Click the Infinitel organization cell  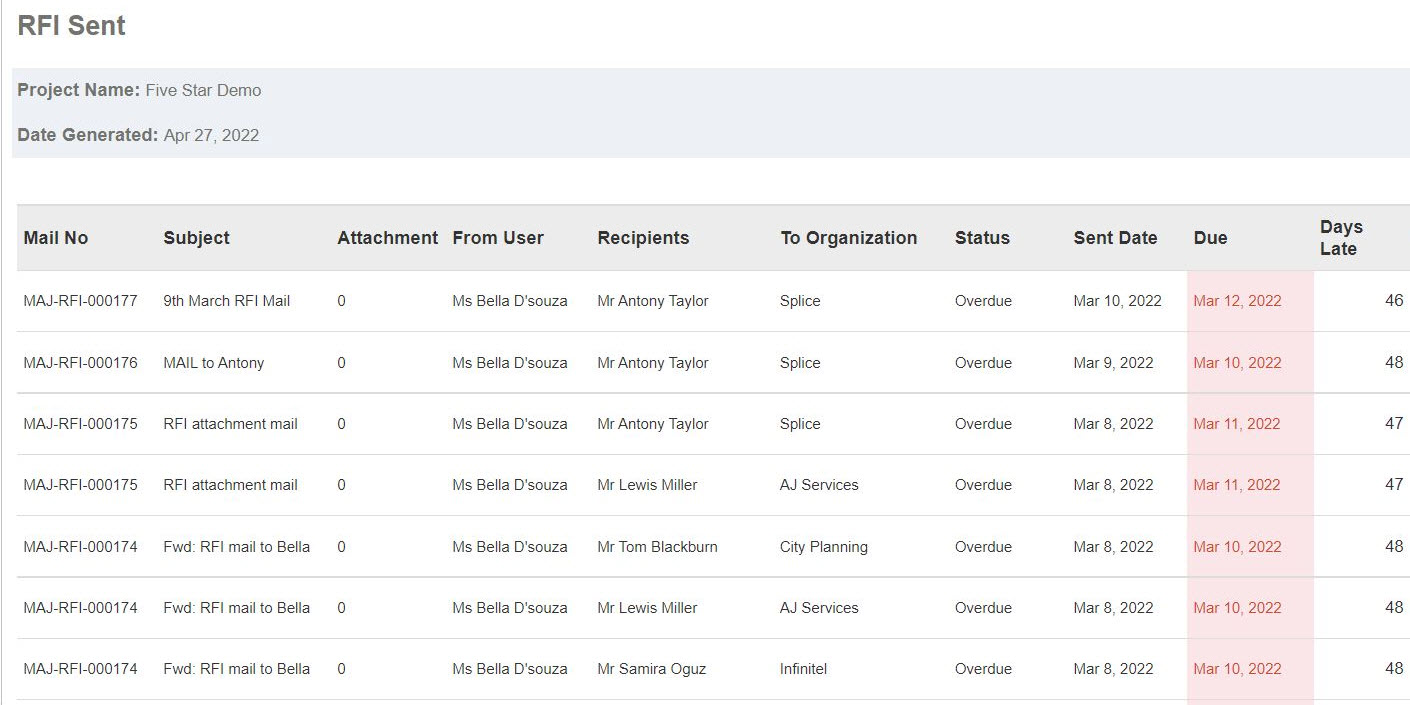[x=803, y=669]
